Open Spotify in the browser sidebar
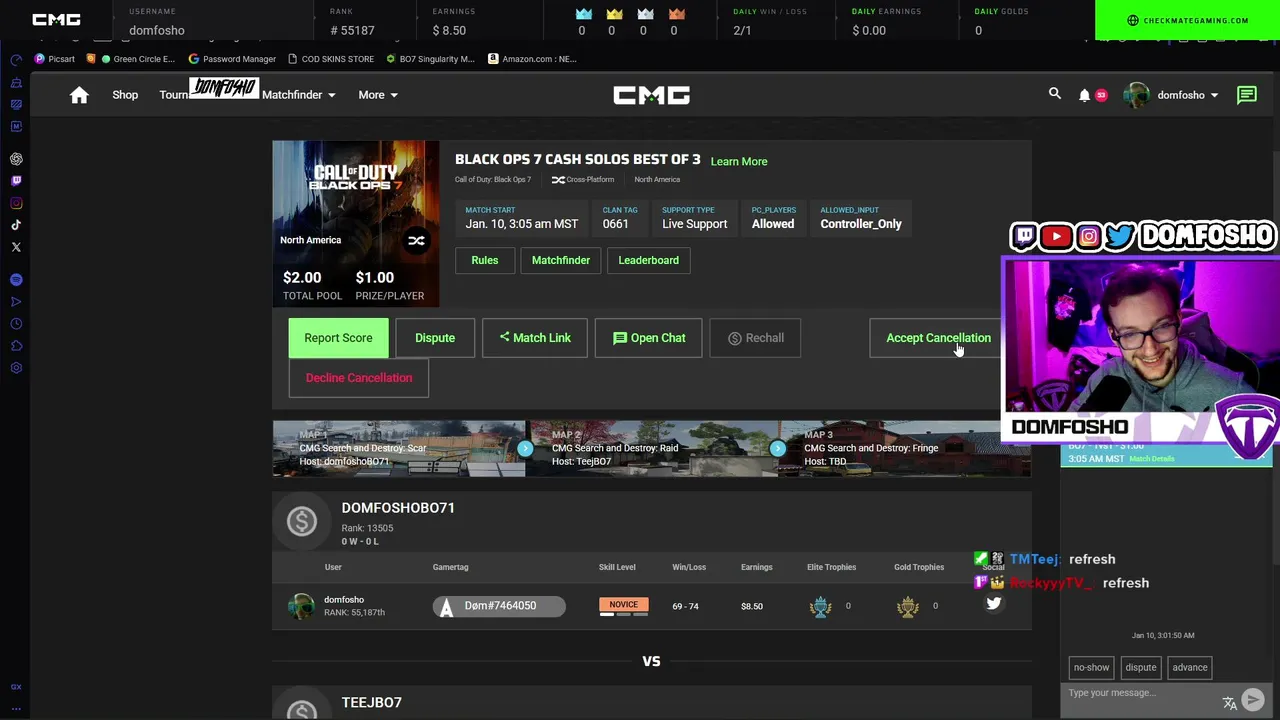This screenshot has width=1280, height=720. tap(16, 280)
